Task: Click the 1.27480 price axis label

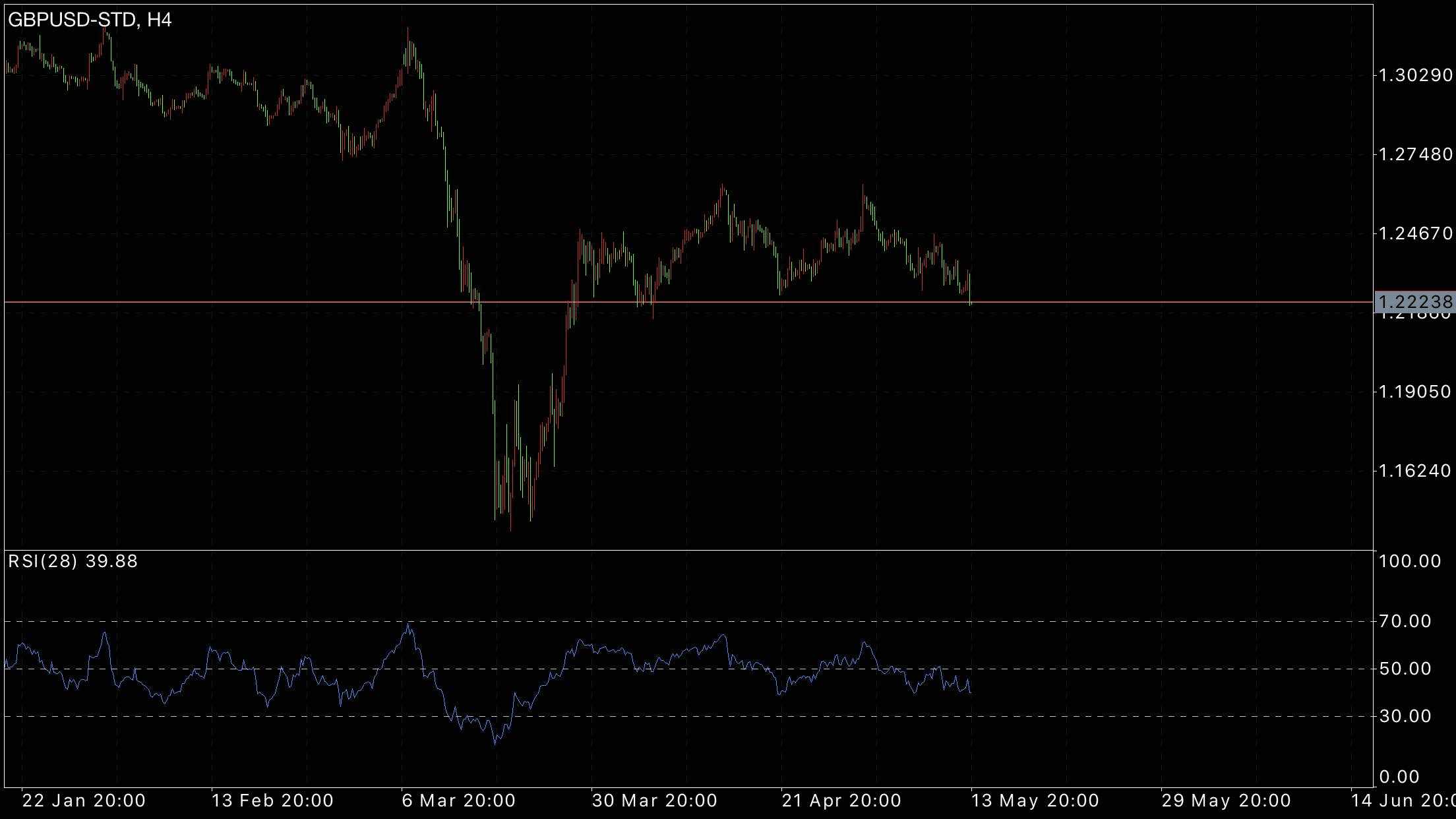Action: (x=1414, y=154)
